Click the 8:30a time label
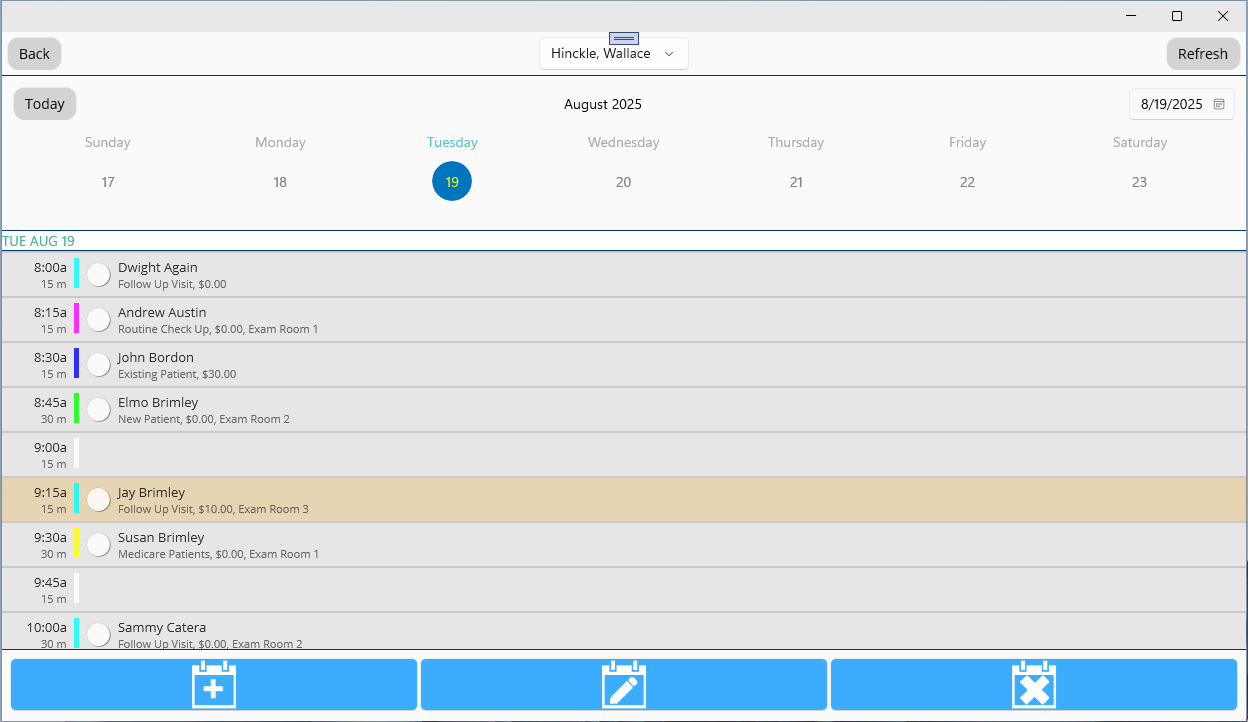This screenshot has height=722, width=1248. (50, 357)
